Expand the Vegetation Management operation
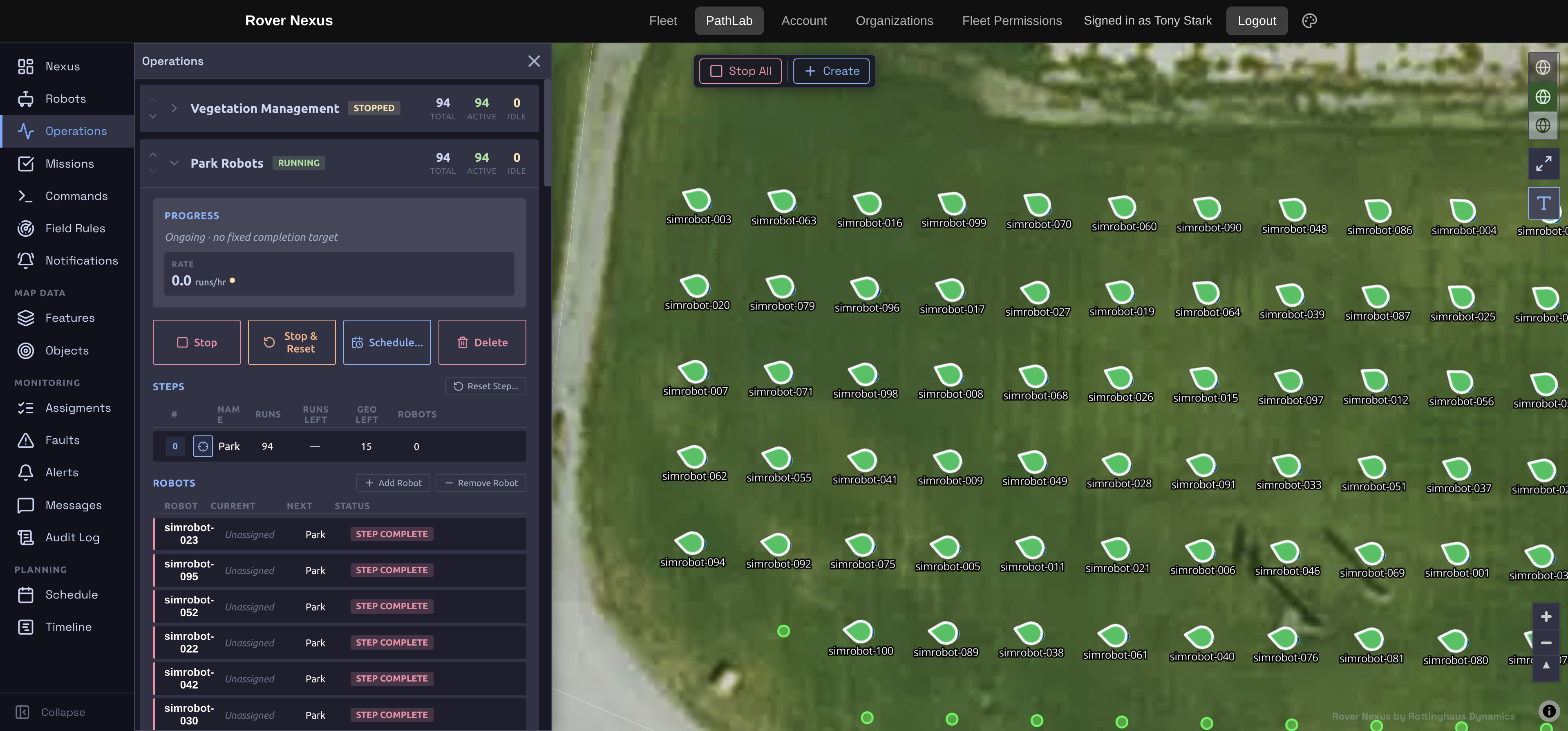This screenshot has width=1568, height=731. [174, 108]
